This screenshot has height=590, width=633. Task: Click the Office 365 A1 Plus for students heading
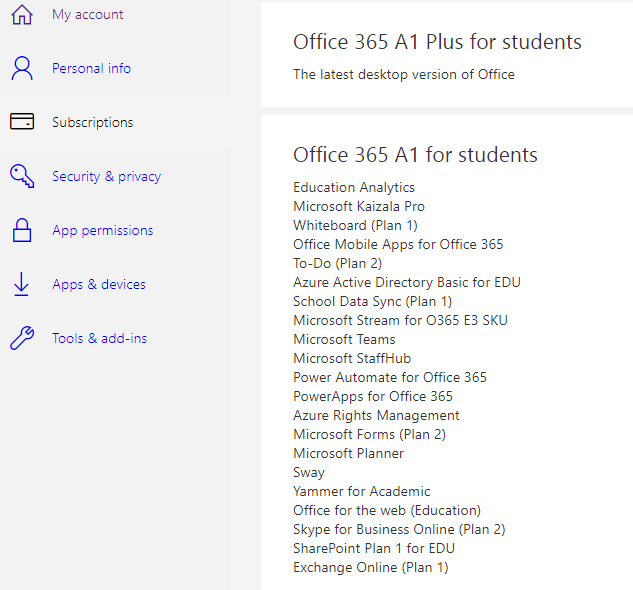437,42
